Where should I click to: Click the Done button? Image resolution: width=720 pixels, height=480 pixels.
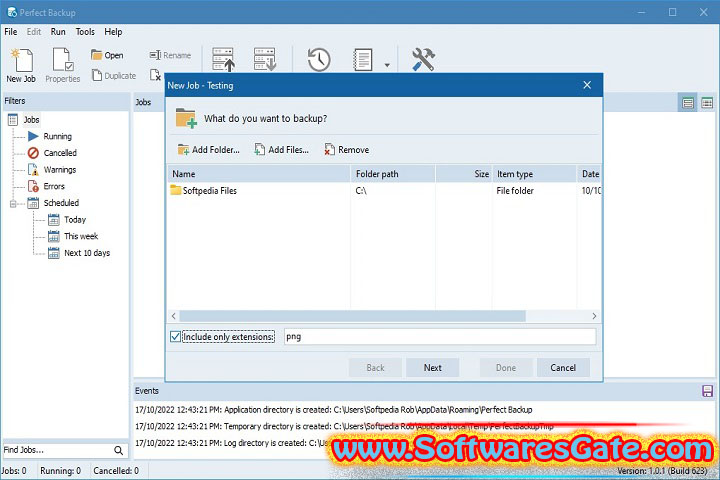pyautogui.click(x=506, y=367)
